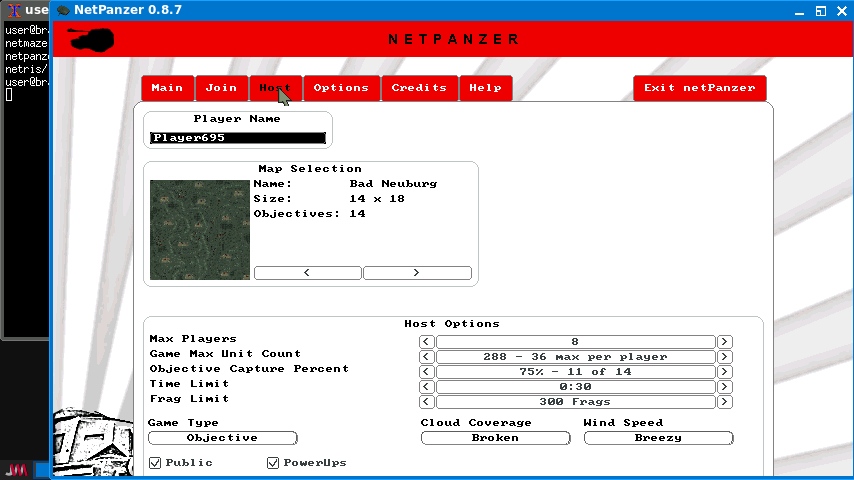Viewport: 854px width, 480px height.
Task: Click the 0:30 Time Limit bar
Action: pyautogui.click(x=575, y=387)
